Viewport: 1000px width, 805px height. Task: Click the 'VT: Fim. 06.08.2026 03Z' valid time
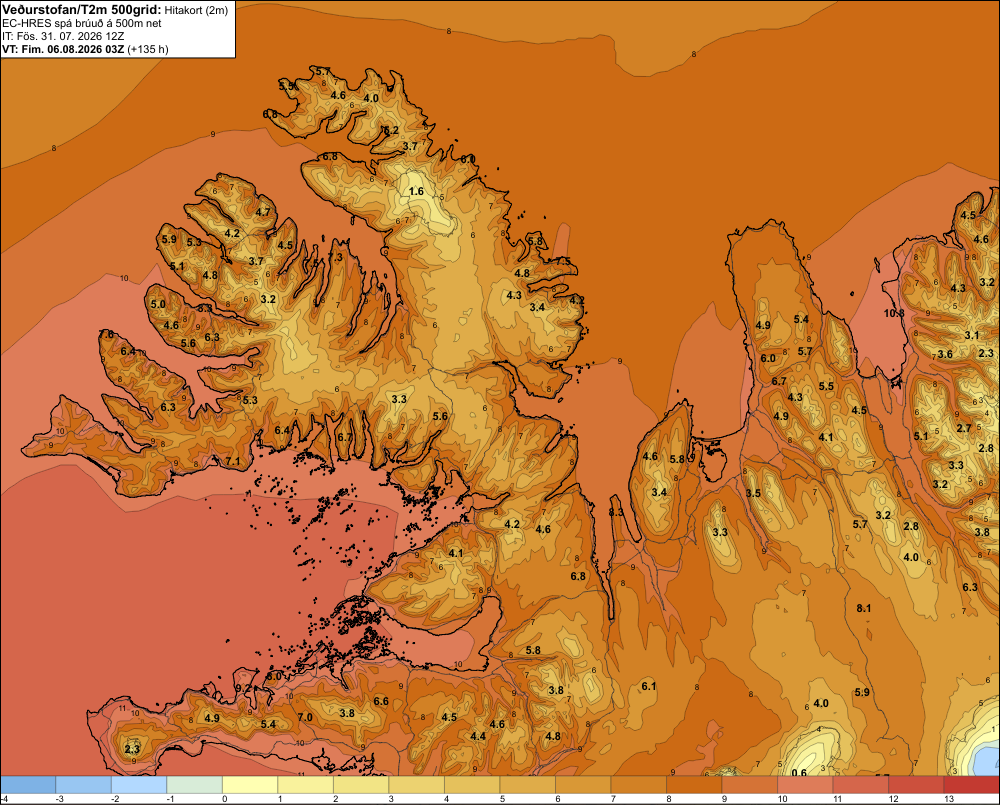(63, 49)
